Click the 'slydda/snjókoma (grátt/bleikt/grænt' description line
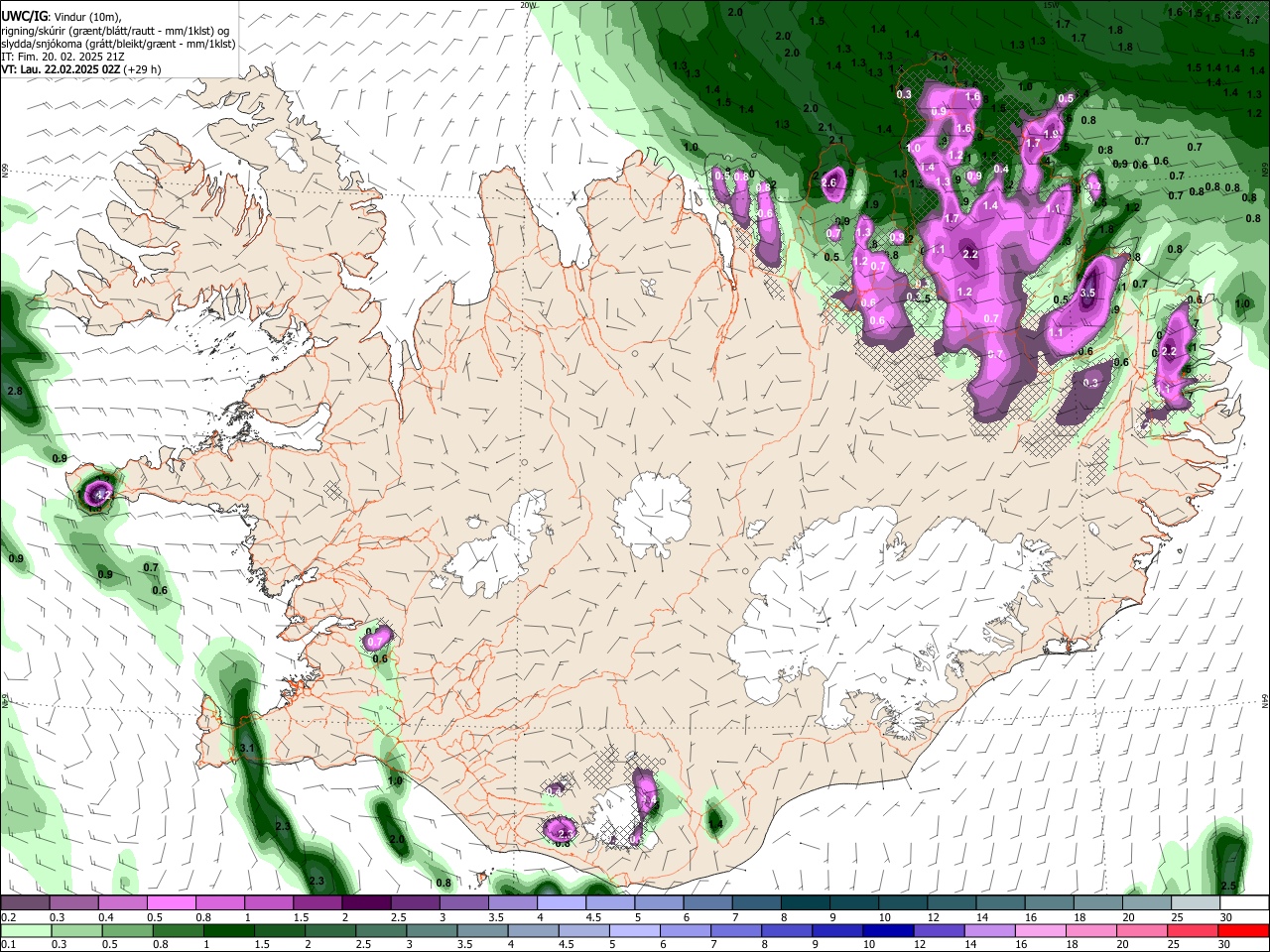The height and width of the screenshot is (952, 1270). (118, 44)
